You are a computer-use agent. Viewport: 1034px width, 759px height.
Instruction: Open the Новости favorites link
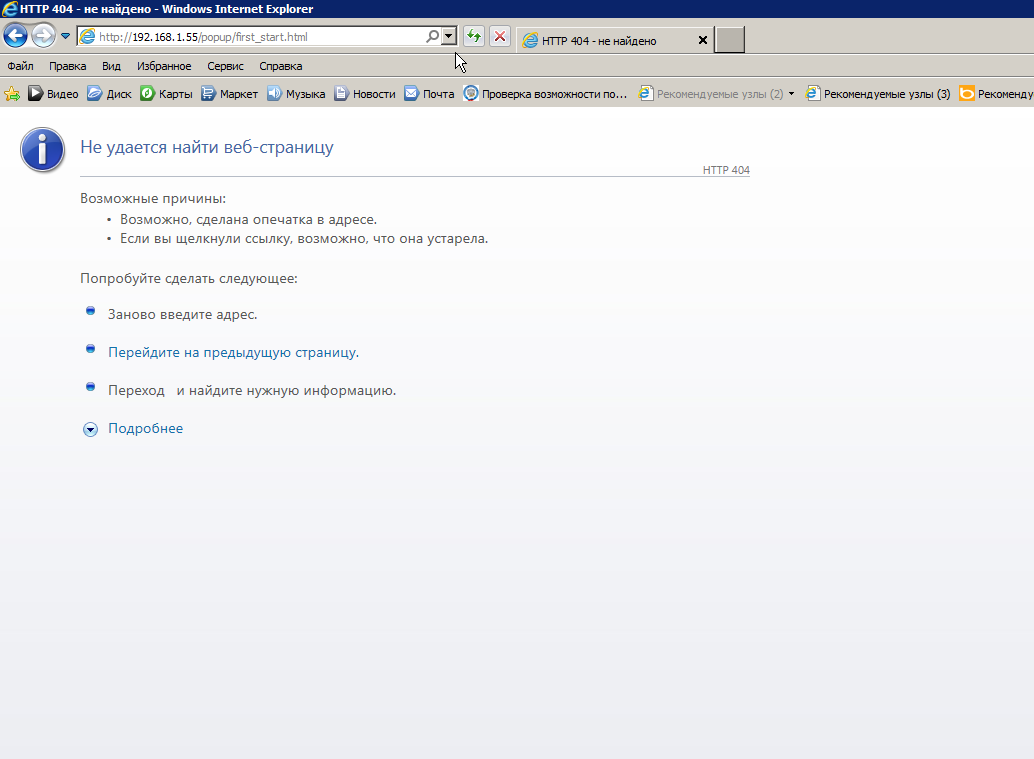coord(365,94)
